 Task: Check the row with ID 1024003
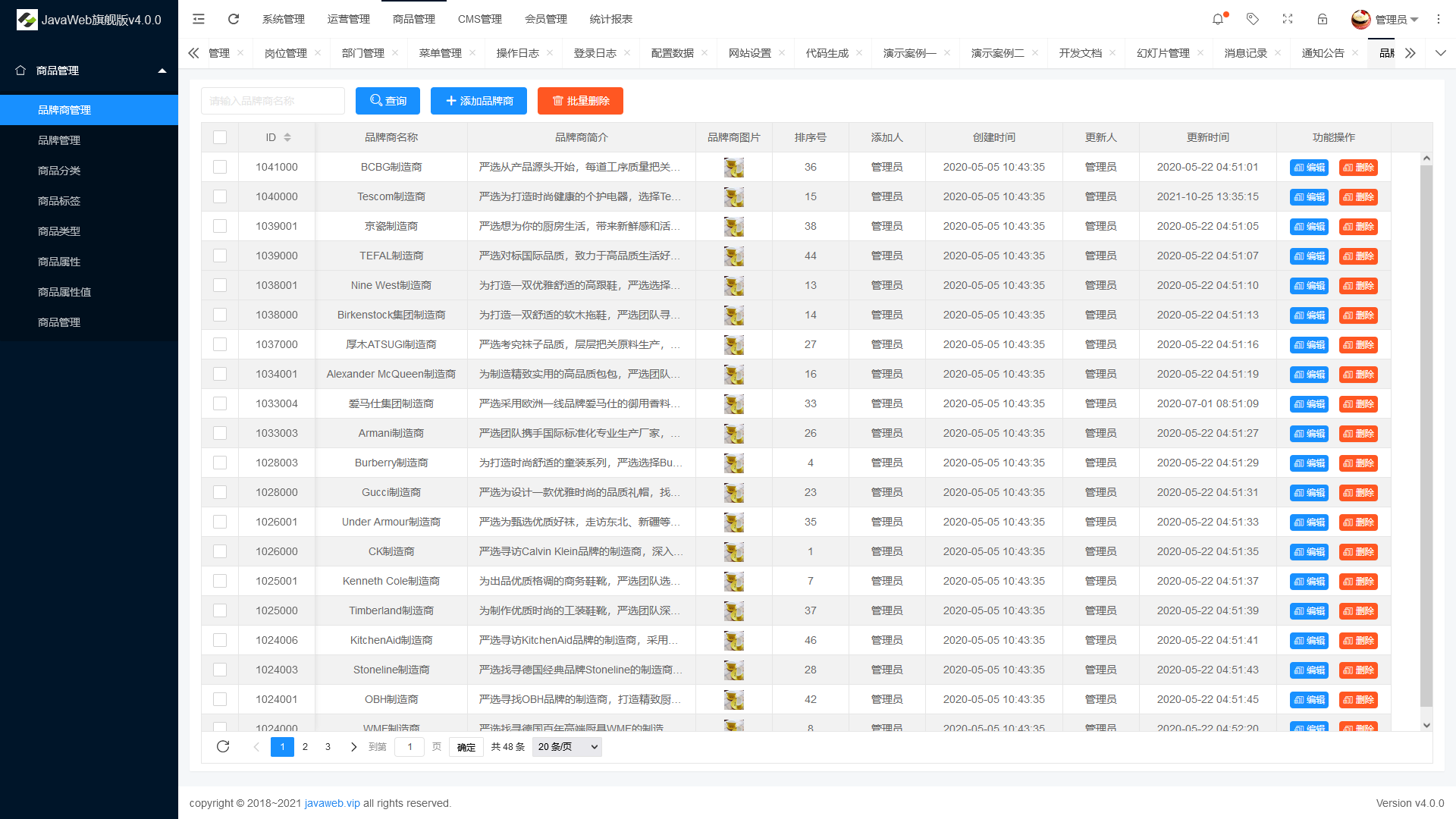click(x=220, y=670)
